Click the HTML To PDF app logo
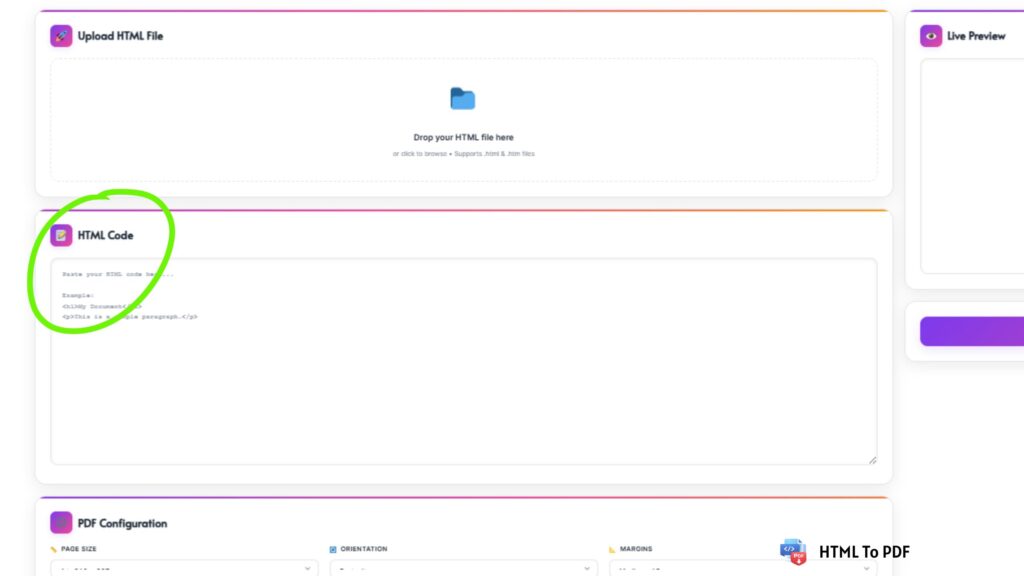This screenshot has height=576, width=1024. coord(791,551)
